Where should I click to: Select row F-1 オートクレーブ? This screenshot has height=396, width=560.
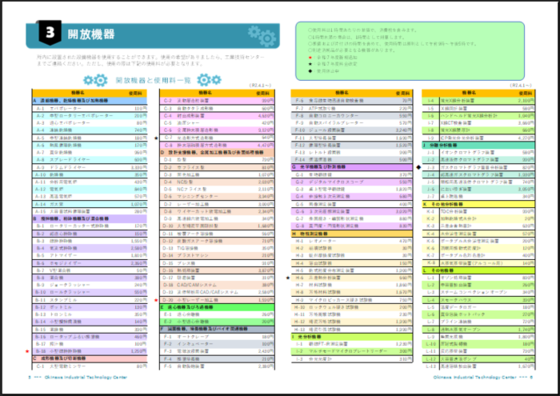point(217,336)
